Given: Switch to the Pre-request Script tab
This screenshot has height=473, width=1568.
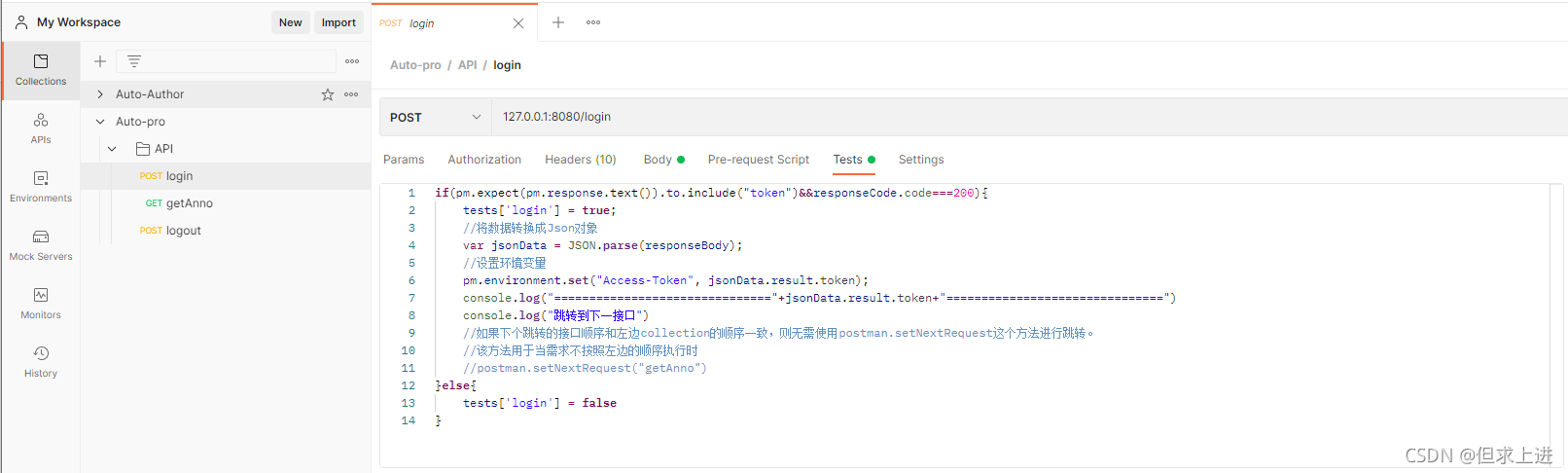Looking at the screenshot, I should pyautogui.click(x=759, y=160).
